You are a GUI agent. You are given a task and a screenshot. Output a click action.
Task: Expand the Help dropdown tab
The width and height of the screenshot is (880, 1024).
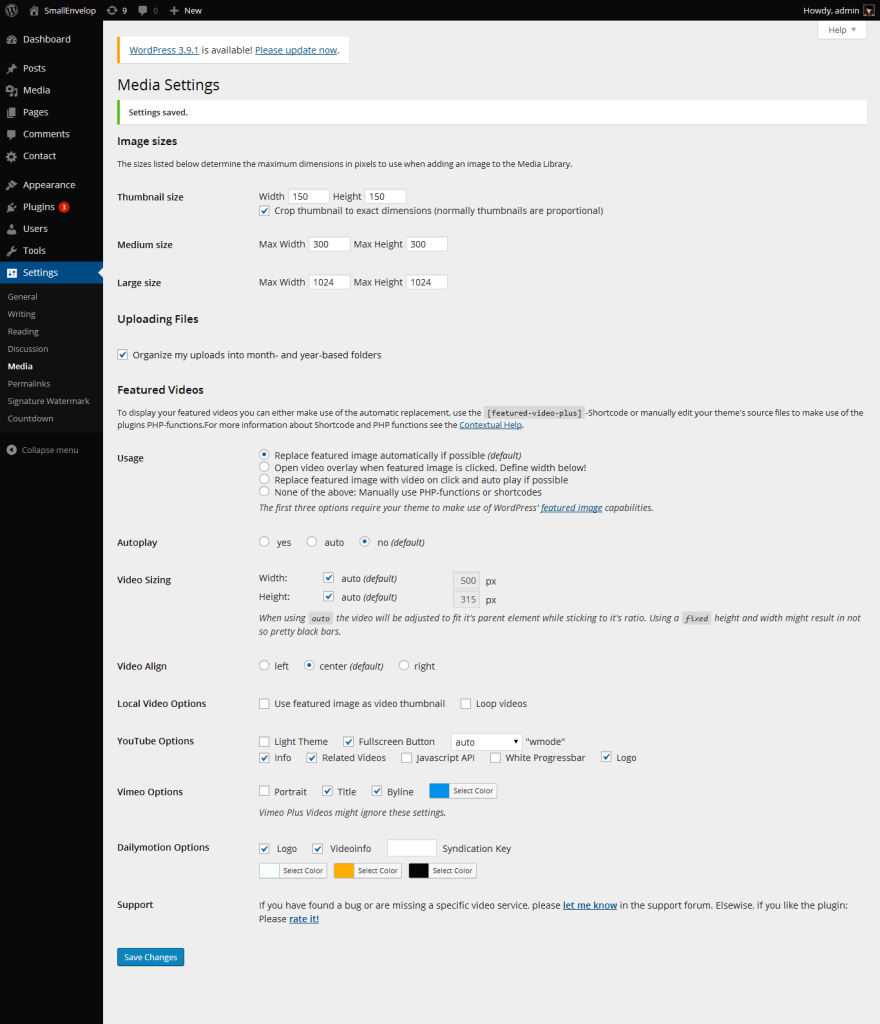click(841, 30)
